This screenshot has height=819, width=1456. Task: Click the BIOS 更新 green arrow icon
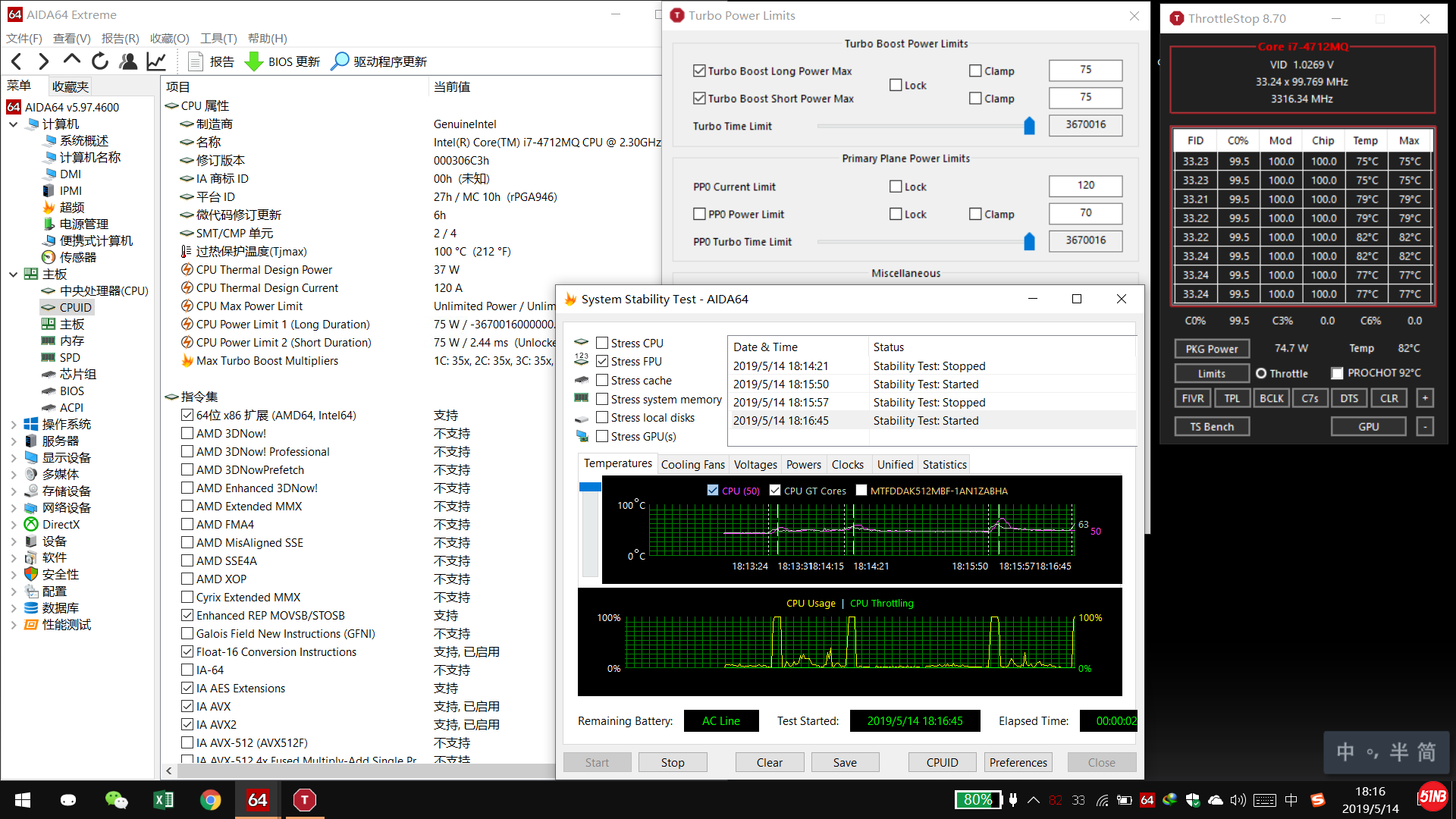tap(255, 61)
